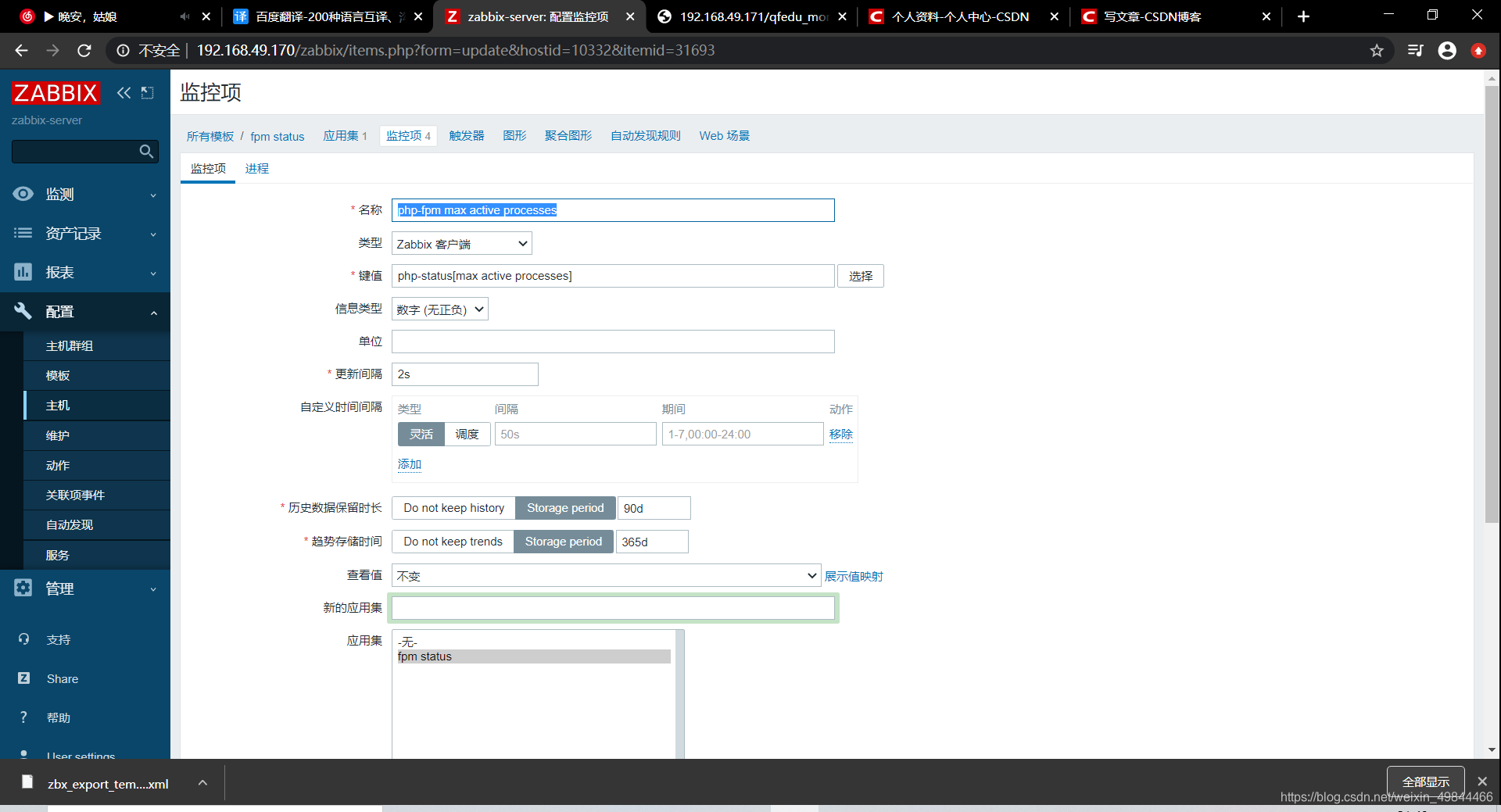The image size is (1501, 812).
Task: Click the 选择 key button
Action: [x=861, y=276]
